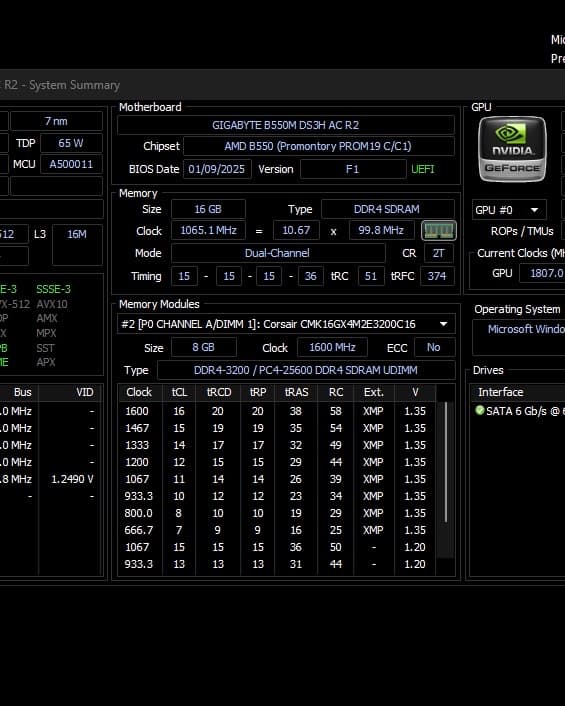
Task: Click the tRCD column header
Action: coord(219,392)
